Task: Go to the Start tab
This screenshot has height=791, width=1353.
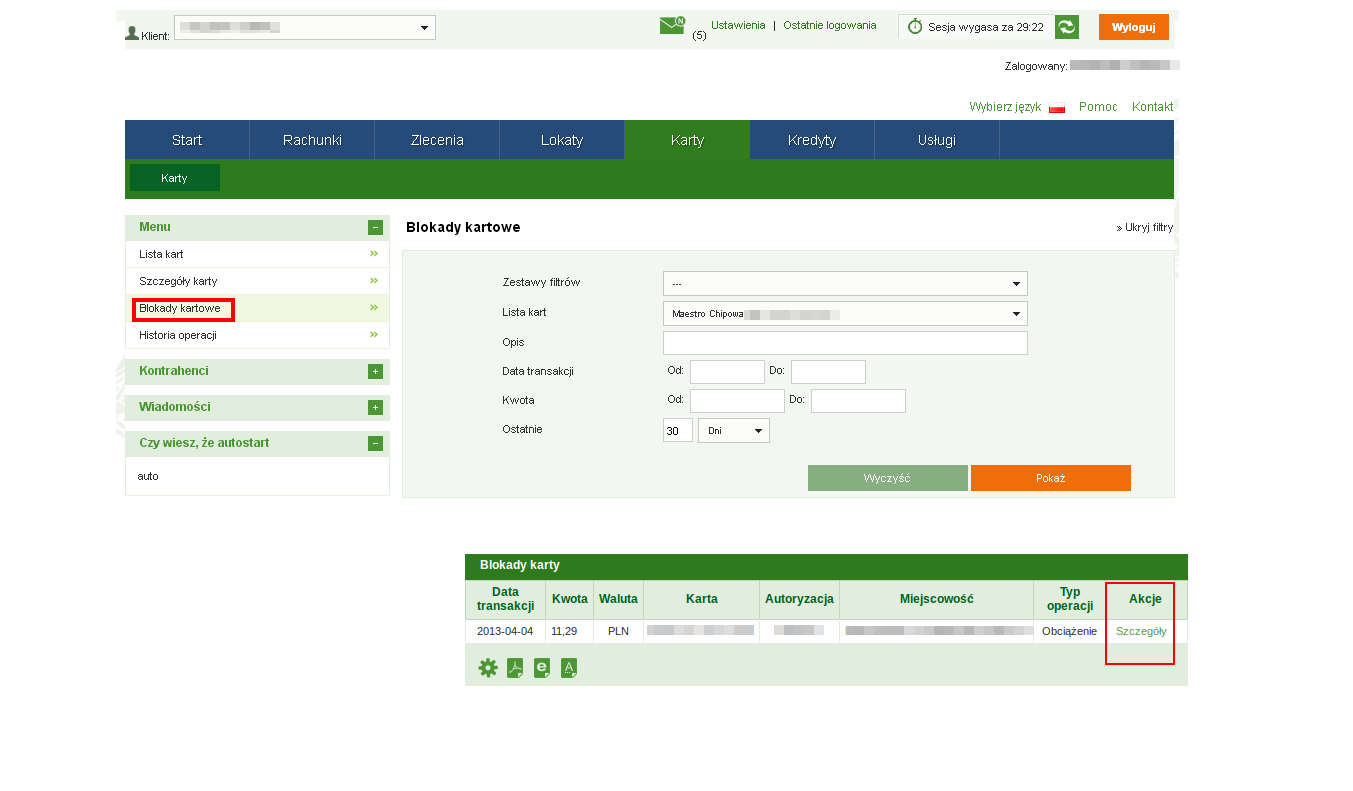Action: tap(187, 140)
